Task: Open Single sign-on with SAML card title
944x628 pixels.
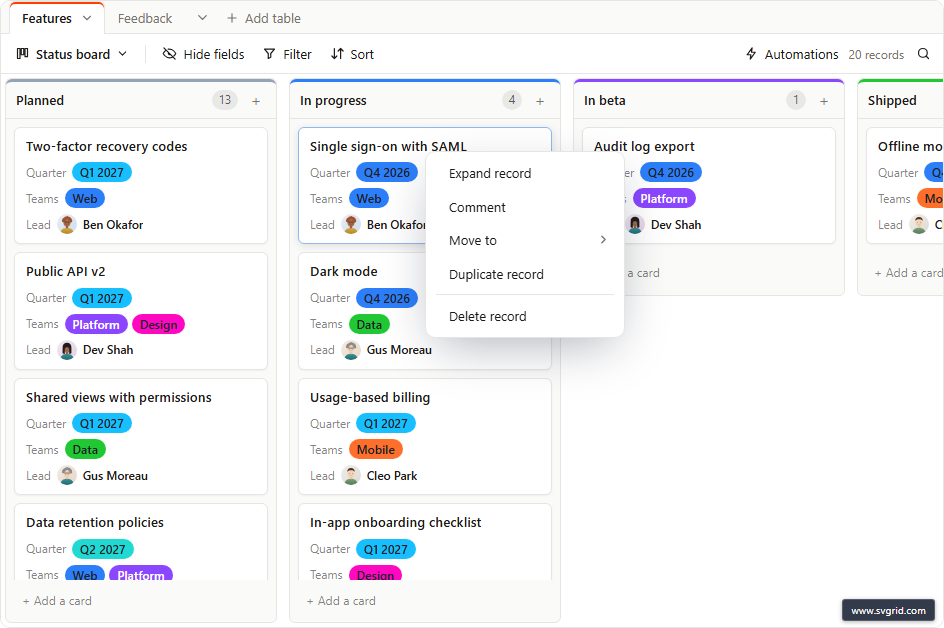Action: click(388, 146)
